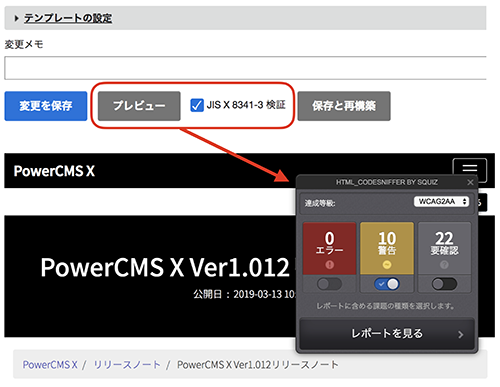Click the 変更メモ text field

pyautogui.click(x=245, y=68)
